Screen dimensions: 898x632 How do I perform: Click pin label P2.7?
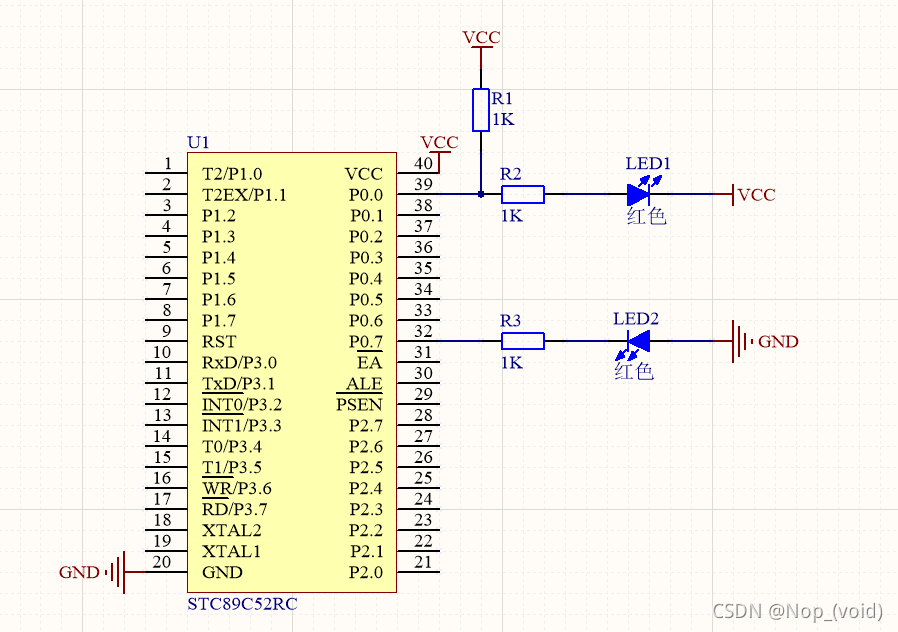(x=366, y=426)
